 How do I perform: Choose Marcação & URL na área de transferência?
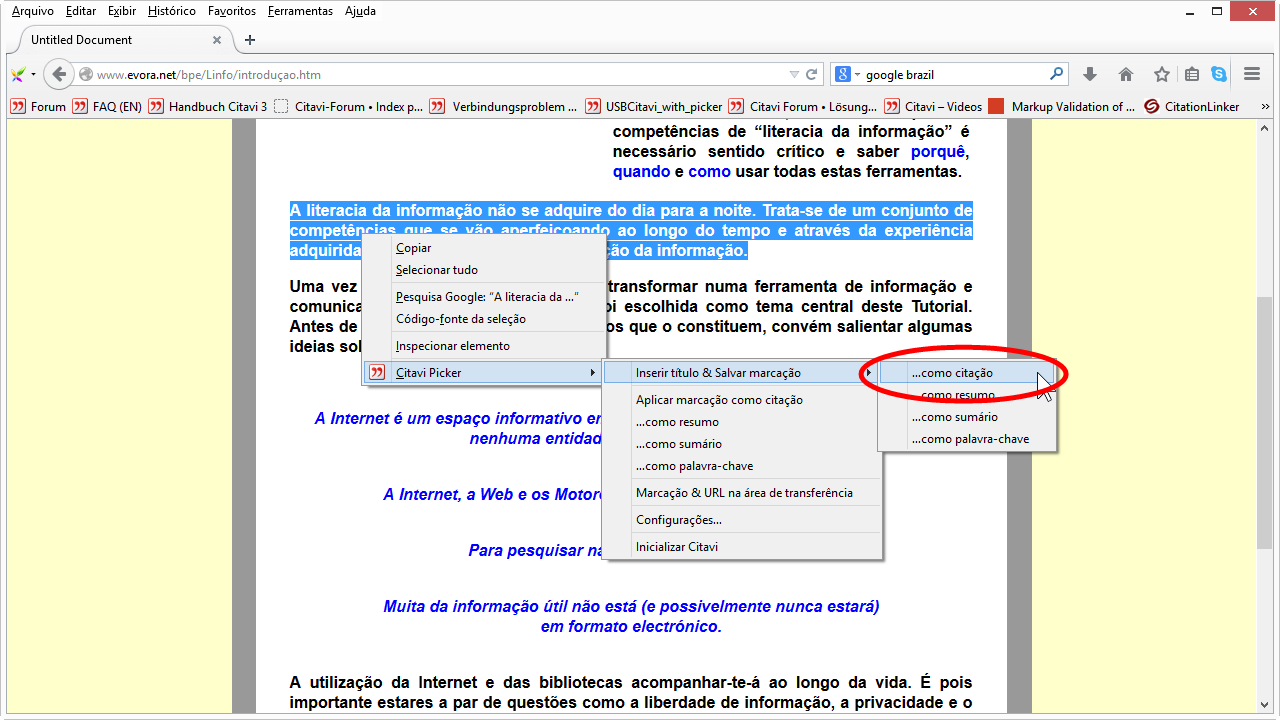click(x=742, y=493)
